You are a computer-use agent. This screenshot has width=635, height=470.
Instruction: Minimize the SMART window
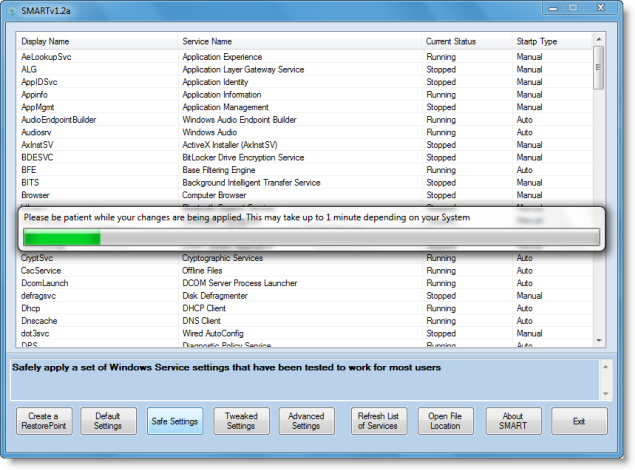tap(553, 8)
